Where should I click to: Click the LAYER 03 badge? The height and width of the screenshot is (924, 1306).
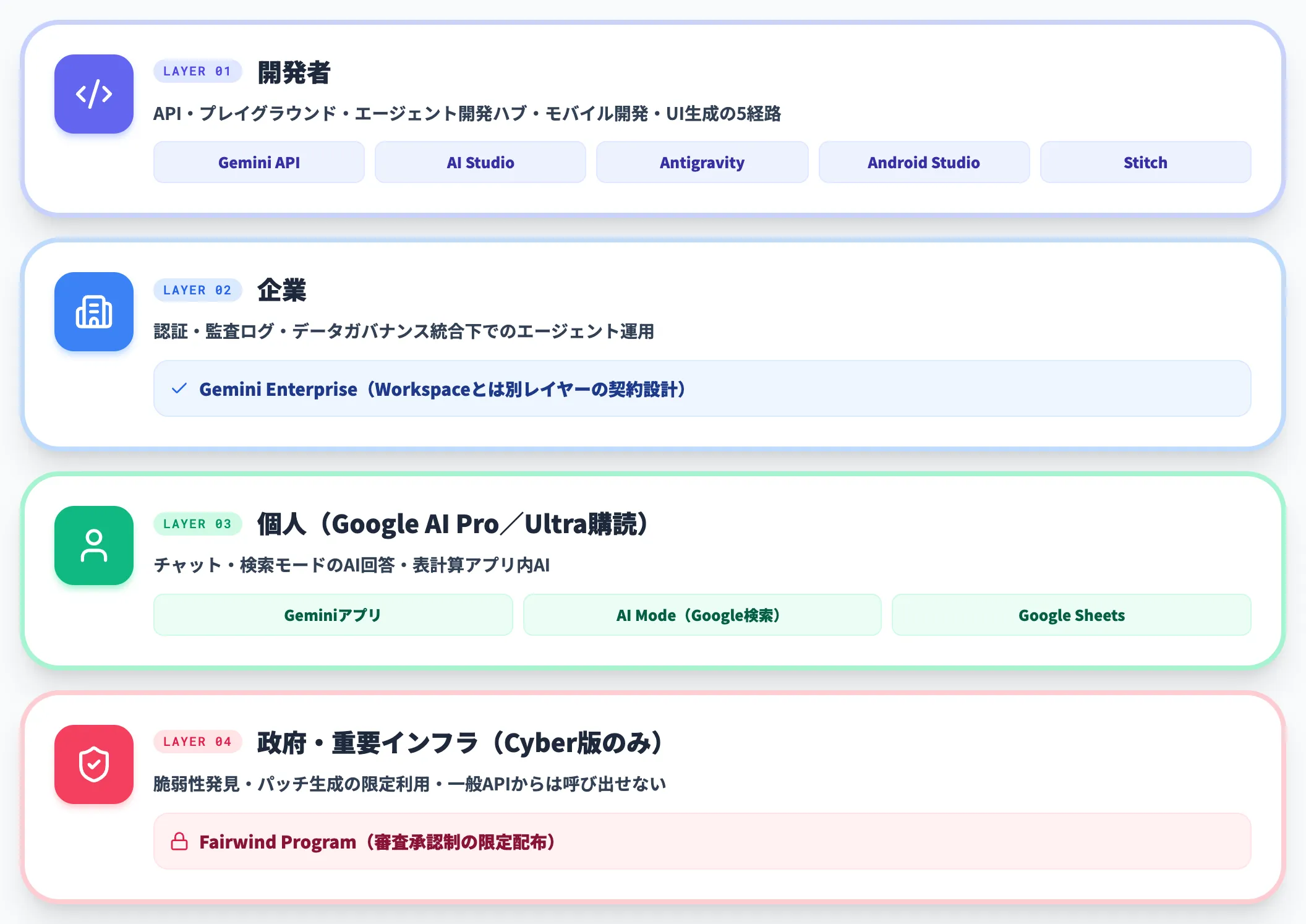click(x=197, y=524)
